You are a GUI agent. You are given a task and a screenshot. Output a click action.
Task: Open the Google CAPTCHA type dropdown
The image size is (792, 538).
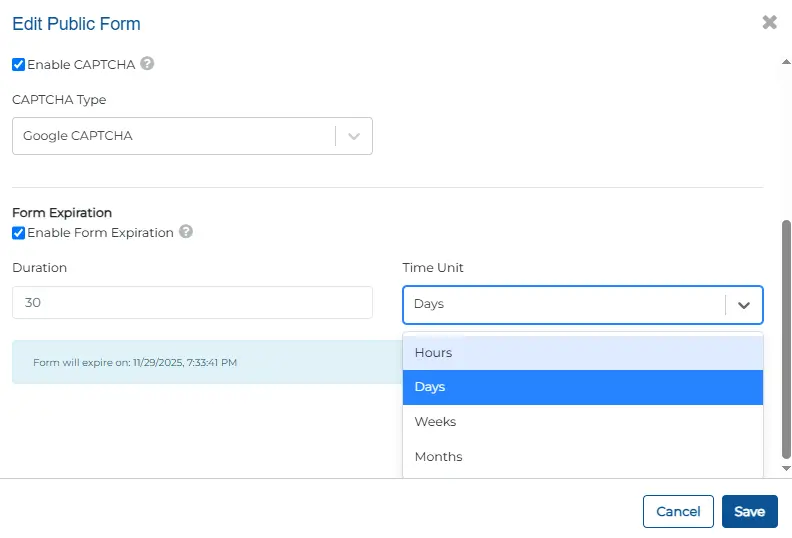175,136
